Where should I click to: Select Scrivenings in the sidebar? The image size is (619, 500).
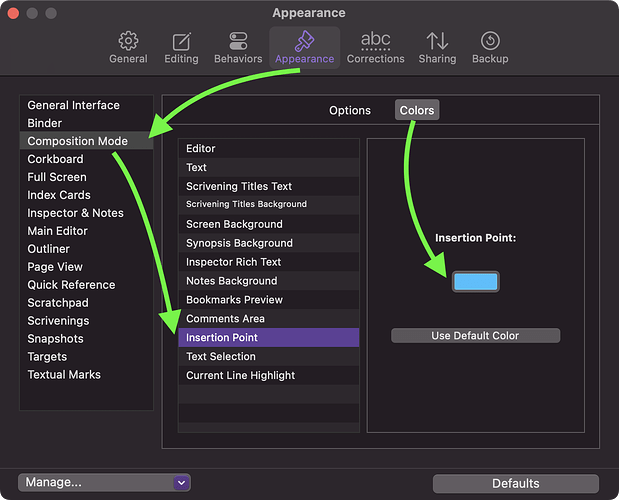click(86, 320)
